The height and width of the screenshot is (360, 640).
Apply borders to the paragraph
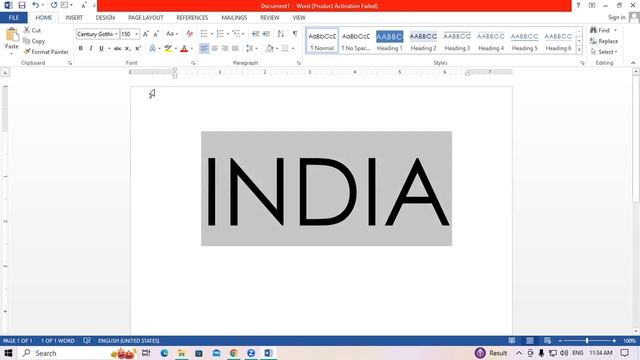(x=285, y=49)
